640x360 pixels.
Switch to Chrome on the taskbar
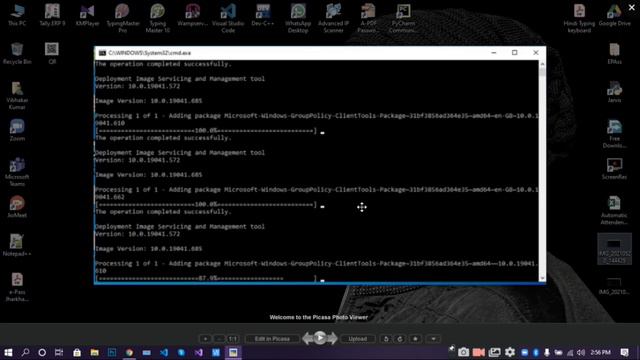coord(129,352)
